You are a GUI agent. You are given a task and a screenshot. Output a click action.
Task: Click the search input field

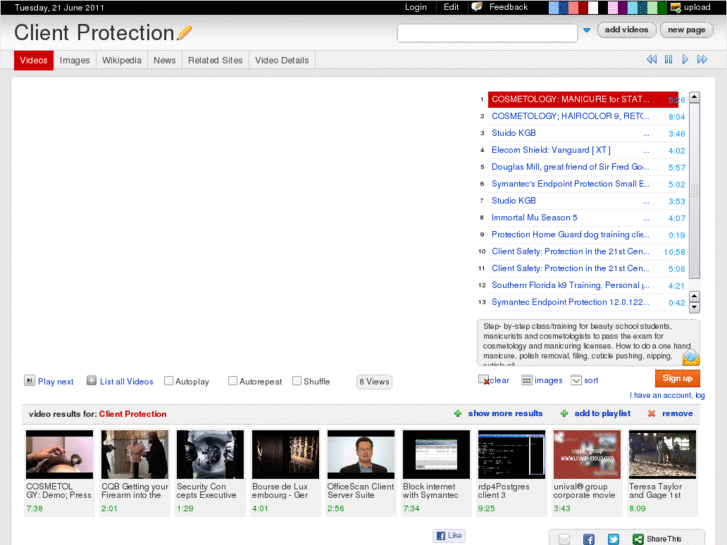click(x=487, y=33)
